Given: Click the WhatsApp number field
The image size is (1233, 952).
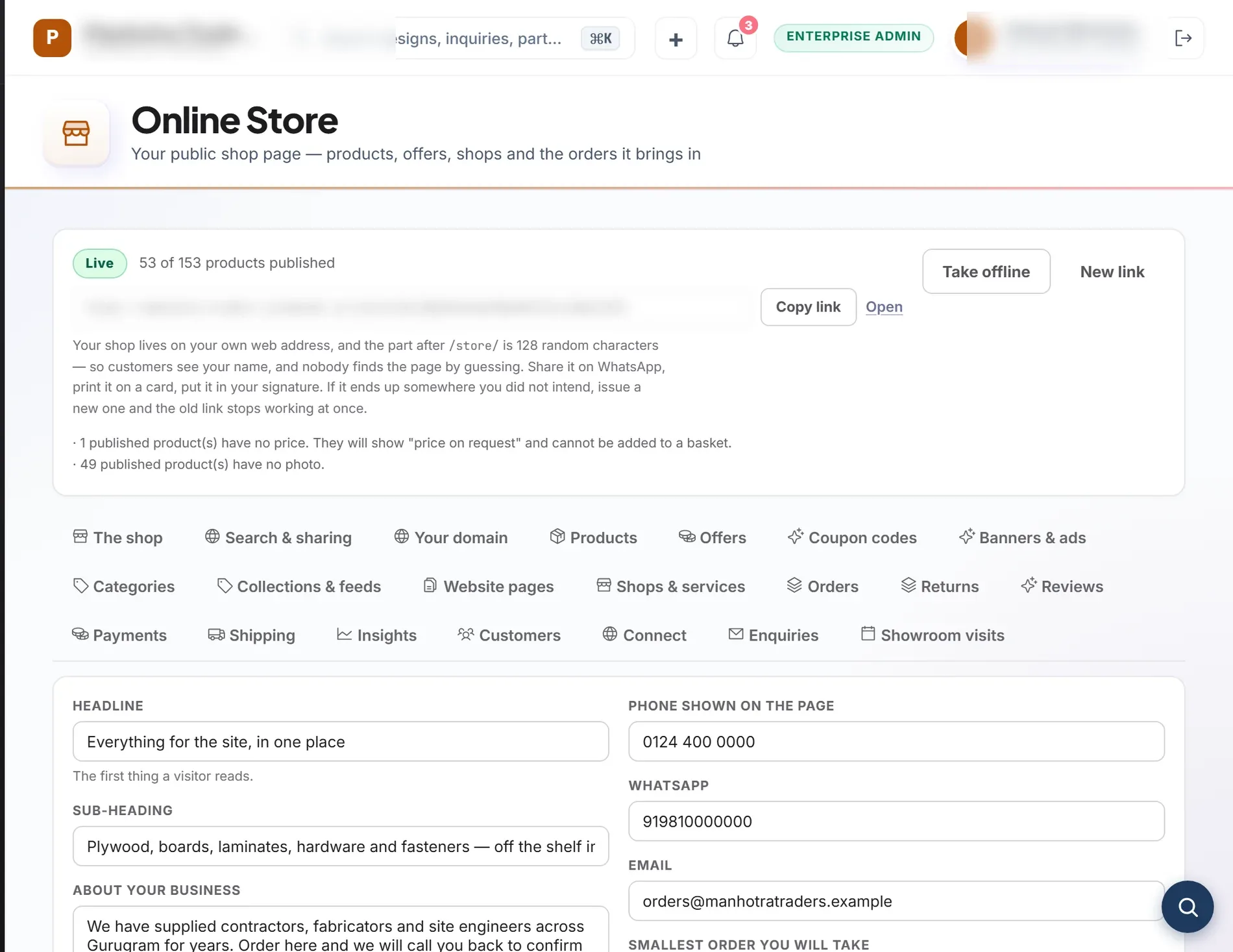Looking at the screenshot, I should pyautogui.click(x=896, y=821).
